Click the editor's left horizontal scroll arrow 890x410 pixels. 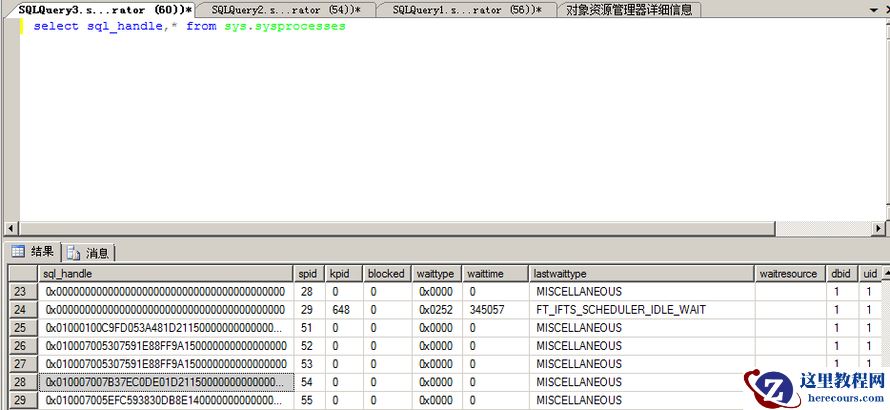coord(11,229)
